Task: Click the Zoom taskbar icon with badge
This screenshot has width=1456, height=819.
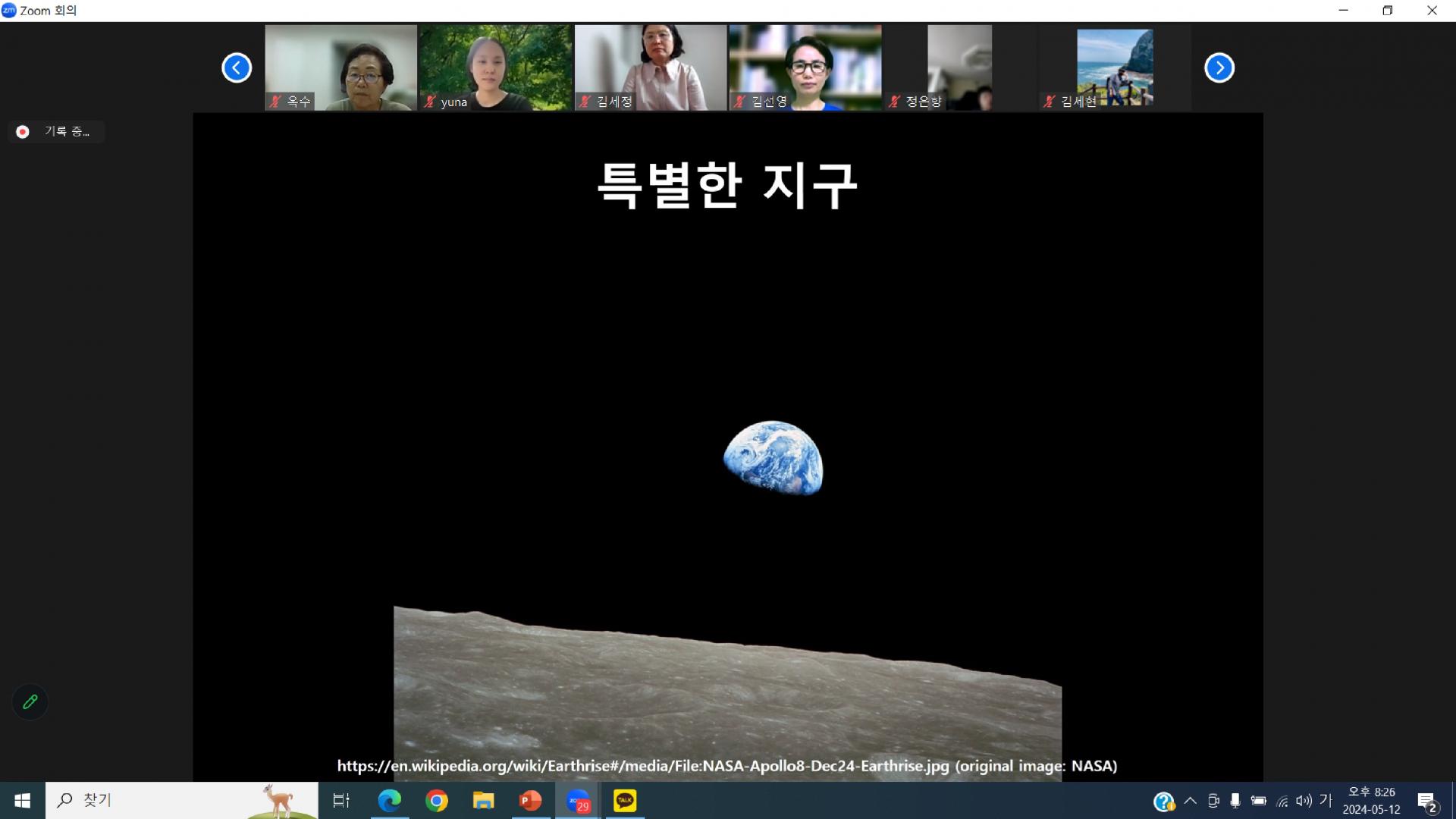Action: coord(578,801)
